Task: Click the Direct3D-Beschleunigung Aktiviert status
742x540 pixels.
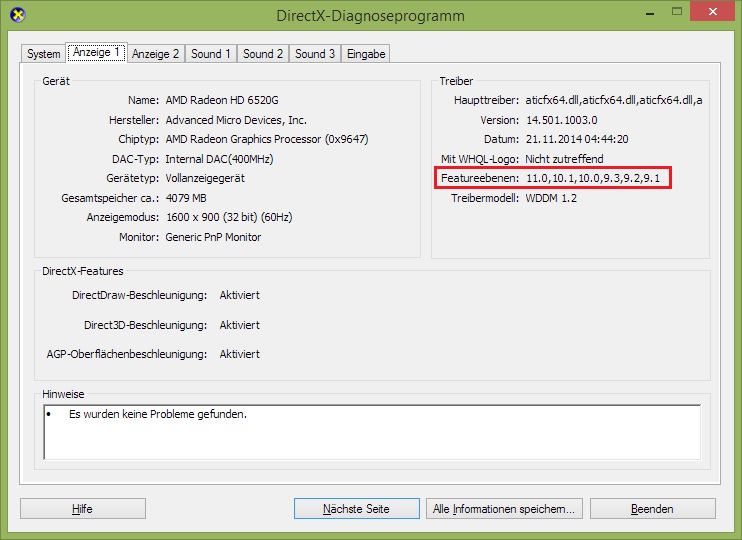Action: click(239, 325)
